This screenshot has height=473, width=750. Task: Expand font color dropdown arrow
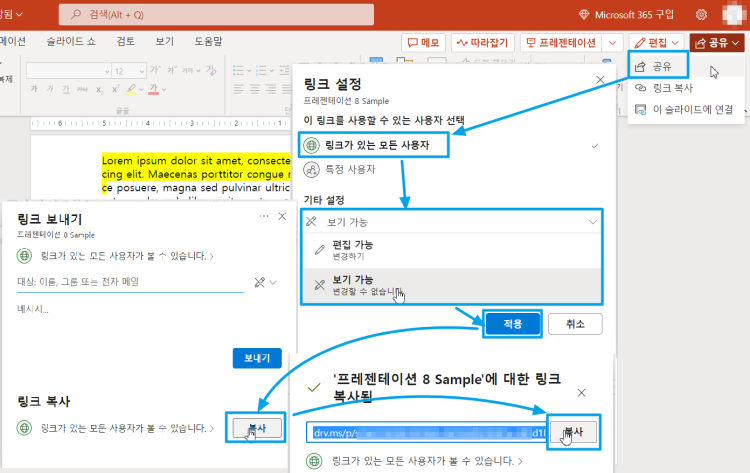(x=164, y=89)
